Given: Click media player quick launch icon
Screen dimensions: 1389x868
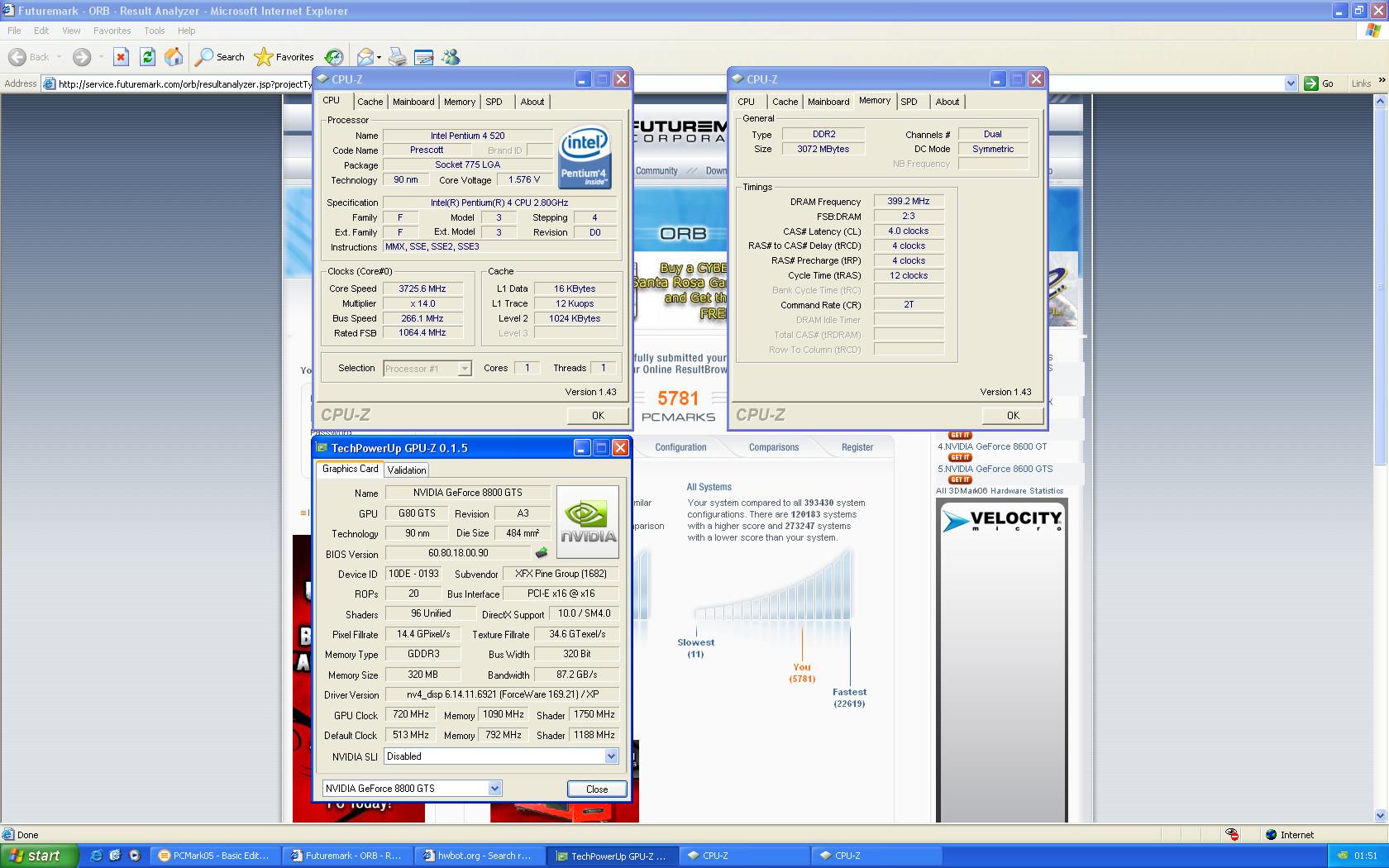Looking at the screenshot, I should click(134, 856).
